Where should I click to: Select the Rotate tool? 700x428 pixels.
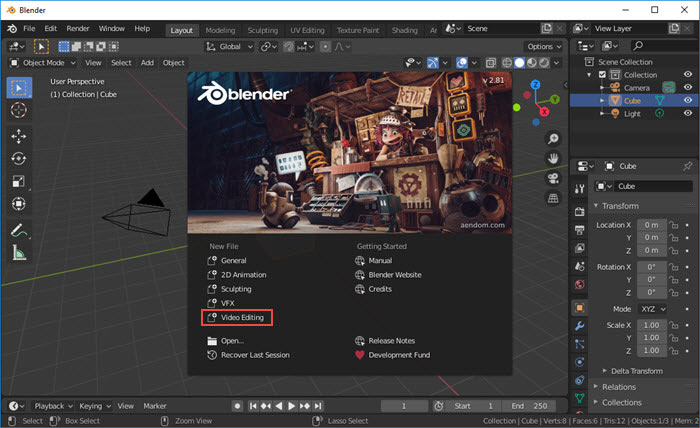click(19, 158)
